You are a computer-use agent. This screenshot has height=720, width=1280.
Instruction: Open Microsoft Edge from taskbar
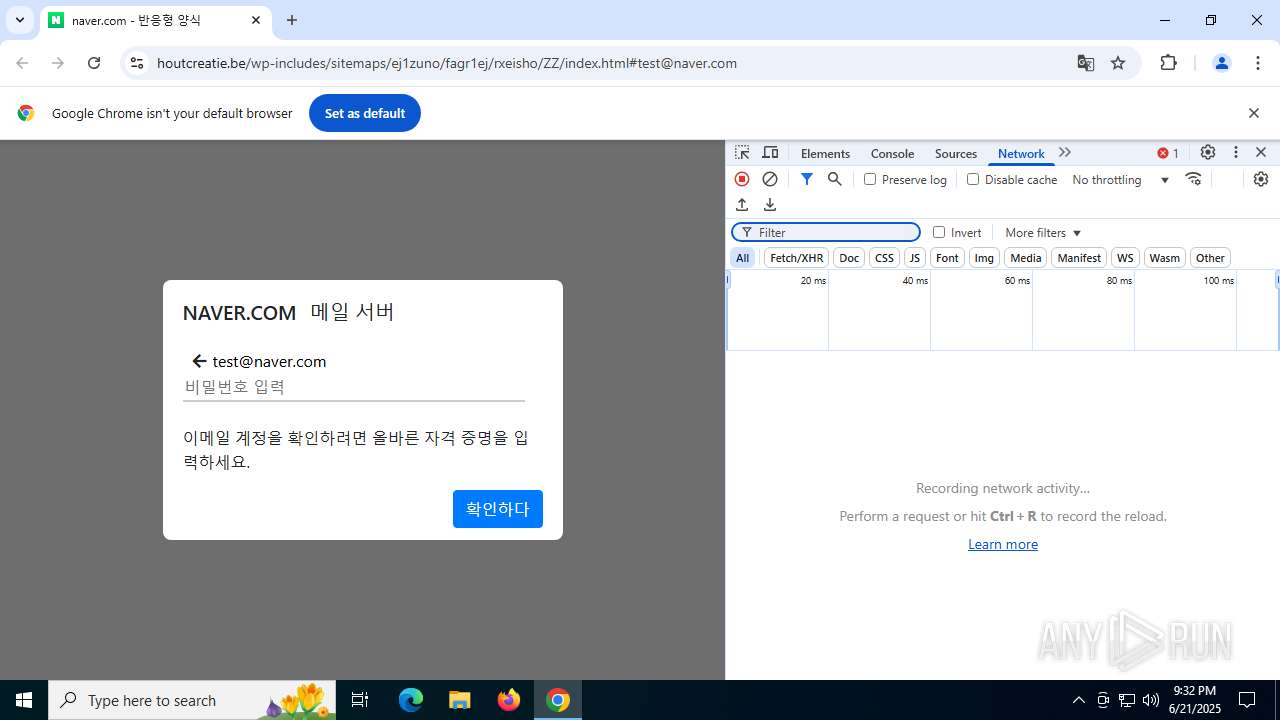411,700
